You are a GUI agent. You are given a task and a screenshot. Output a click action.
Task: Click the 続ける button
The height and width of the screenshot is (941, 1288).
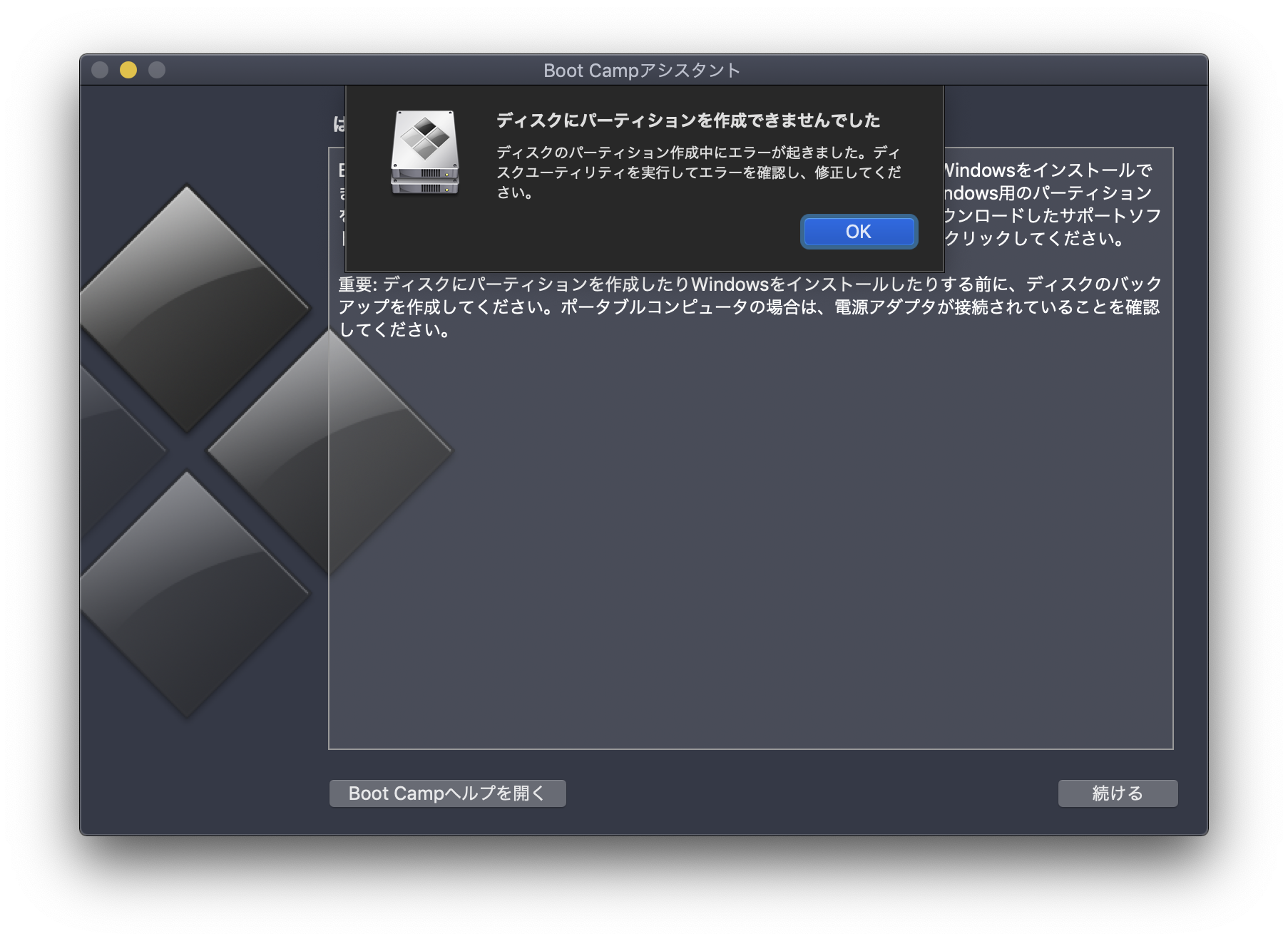(1118, 793)
